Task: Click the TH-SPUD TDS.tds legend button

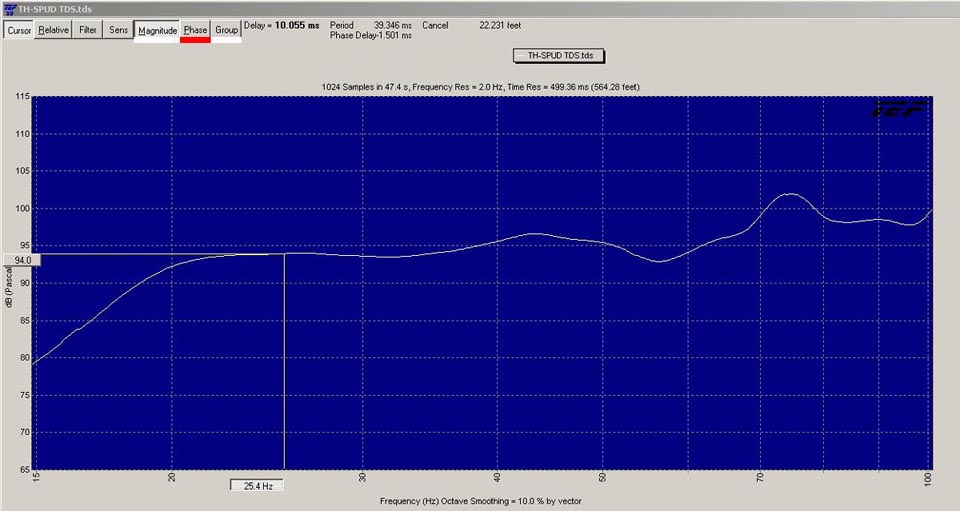Action: [558, 55]
